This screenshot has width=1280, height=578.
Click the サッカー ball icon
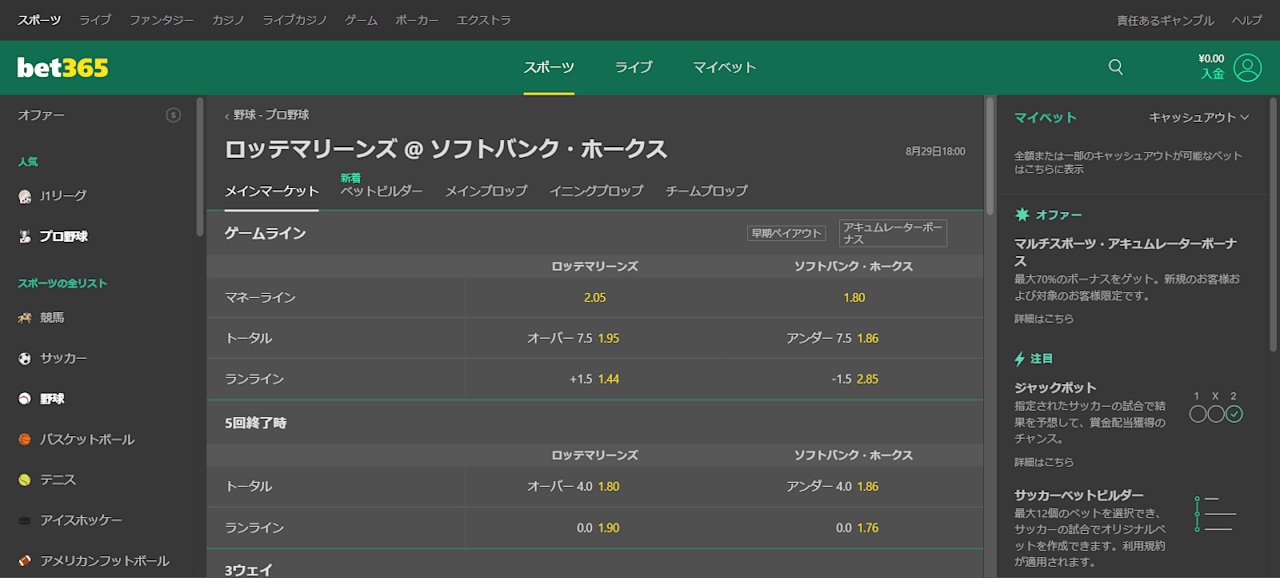(x=25, y=358)
